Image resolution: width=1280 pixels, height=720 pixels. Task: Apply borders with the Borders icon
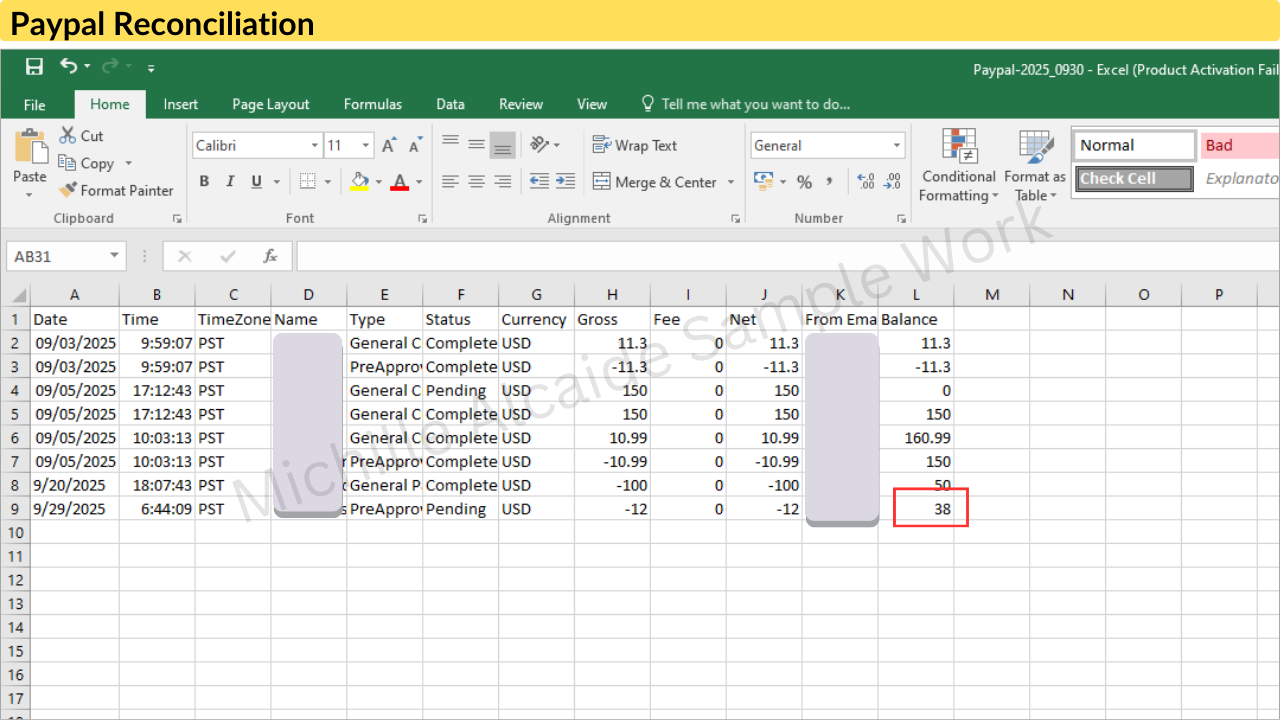point(307,182)
